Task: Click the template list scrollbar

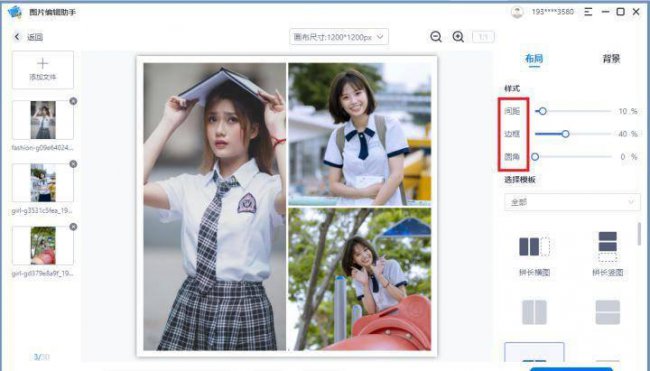Action: click(x=639, y=234)
